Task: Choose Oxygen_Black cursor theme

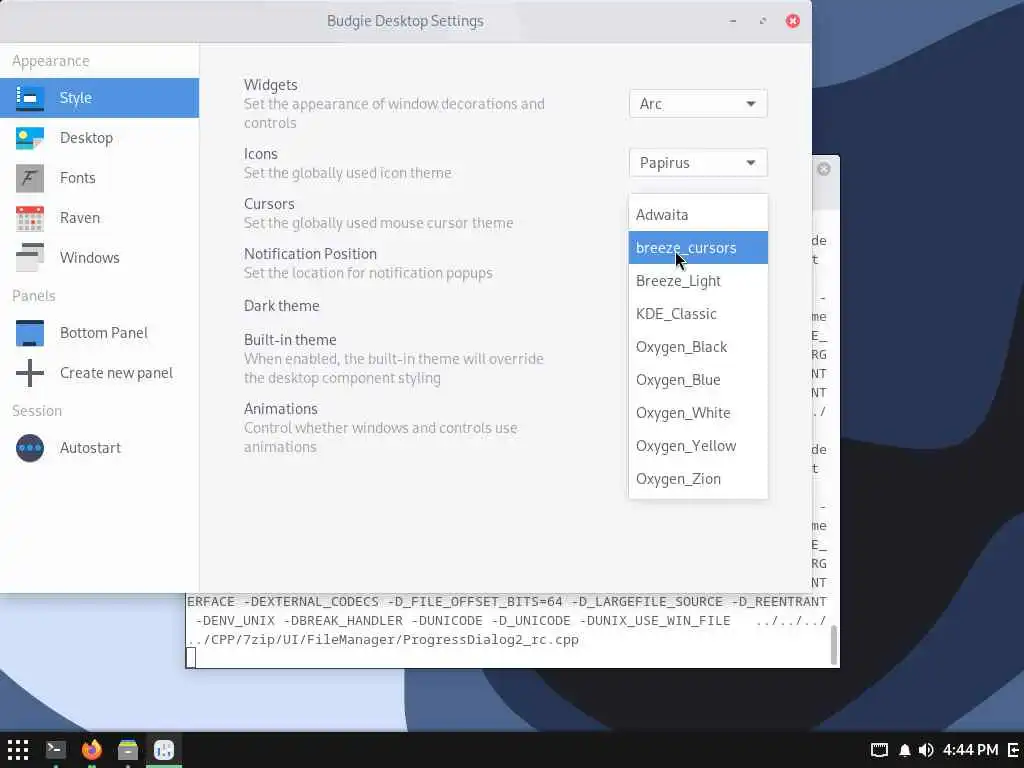Action: [x=698, y=347]
